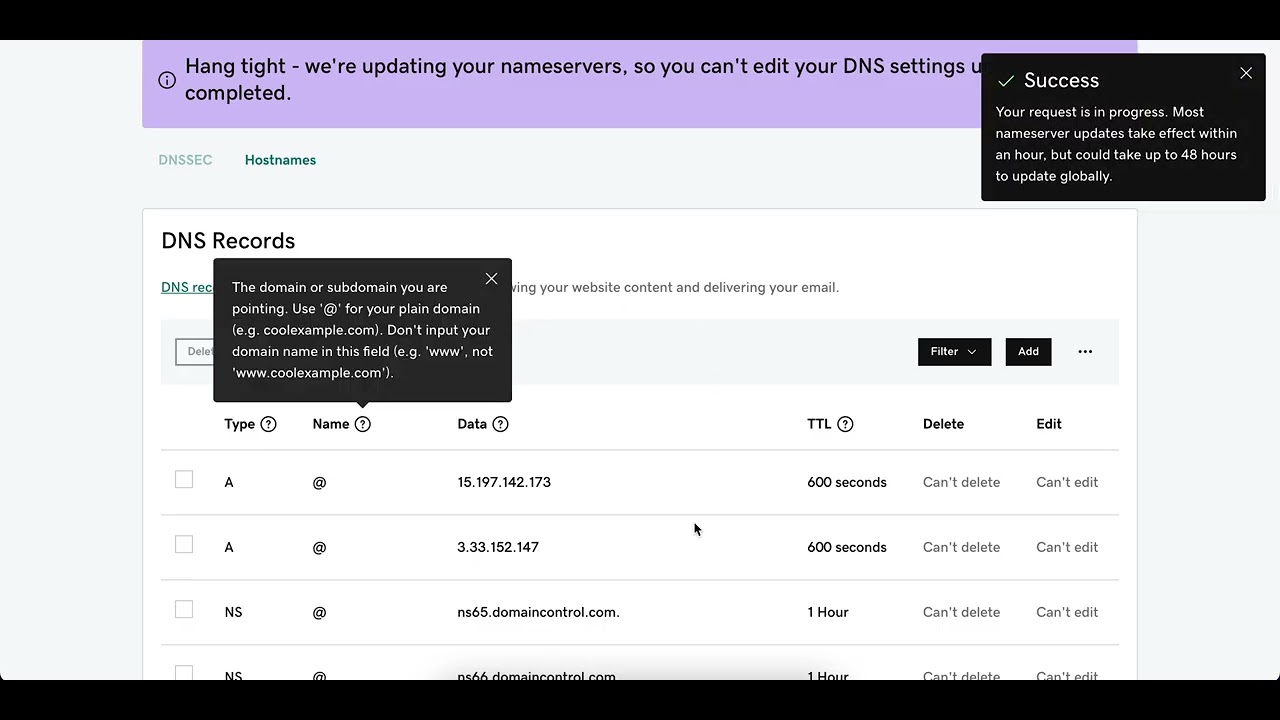Image resolution: width=1280 pixels, height=720 pixels.
Task: Expand the Filter dropdown
Action: point(954,351)
